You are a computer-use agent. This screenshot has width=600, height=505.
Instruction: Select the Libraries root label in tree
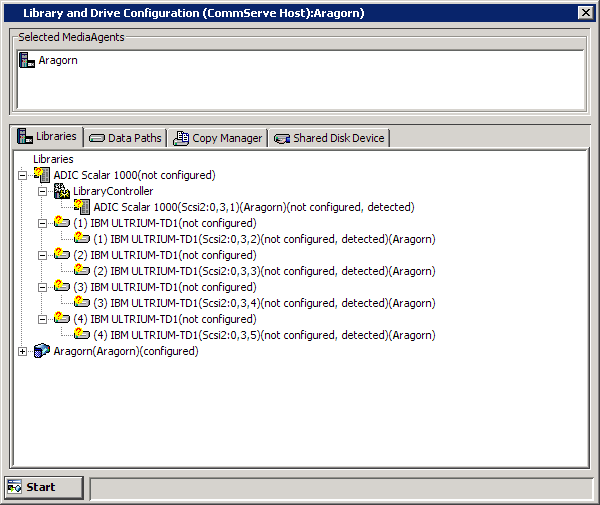[x=53, y=159]
